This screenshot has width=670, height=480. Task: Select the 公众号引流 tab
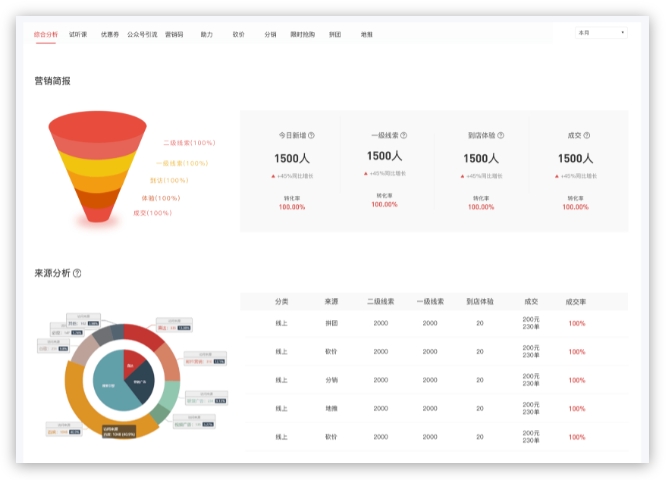click(x=142, y=34)
